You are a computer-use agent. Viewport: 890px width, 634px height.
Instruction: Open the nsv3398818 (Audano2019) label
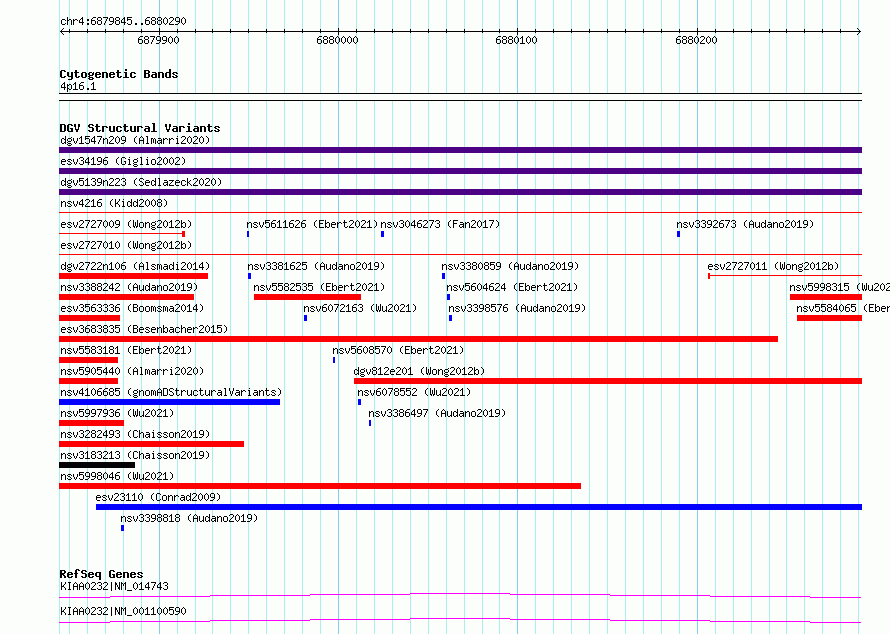tap(189, 518)
